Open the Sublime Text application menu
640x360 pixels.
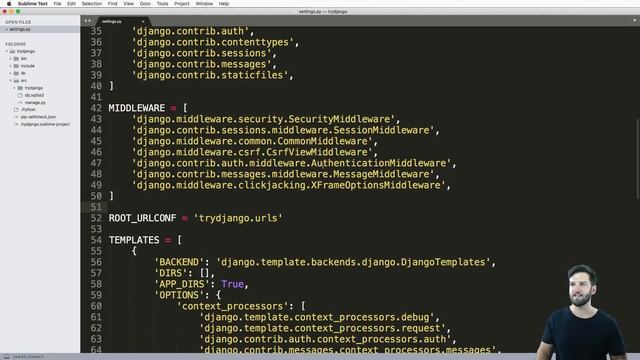(33, 4)
